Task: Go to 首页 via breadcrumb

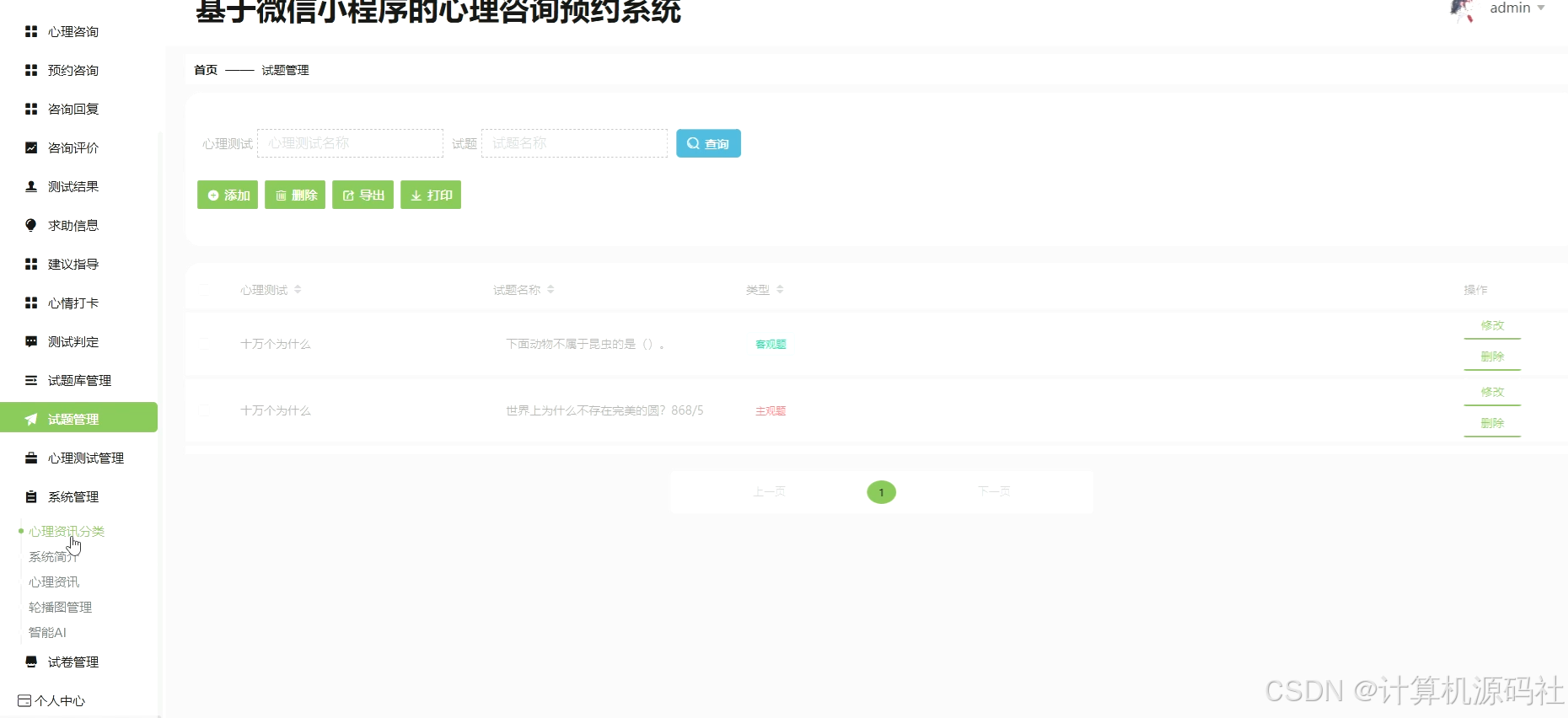Action: [x=206, y=70]
